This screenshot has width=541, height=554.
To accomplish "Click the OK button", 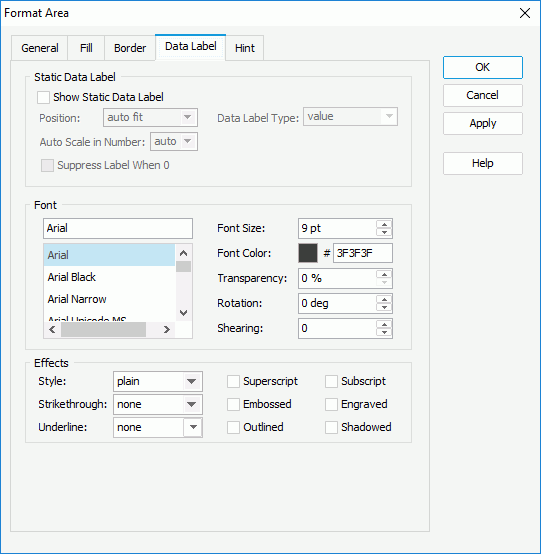I will coord(483,67).
